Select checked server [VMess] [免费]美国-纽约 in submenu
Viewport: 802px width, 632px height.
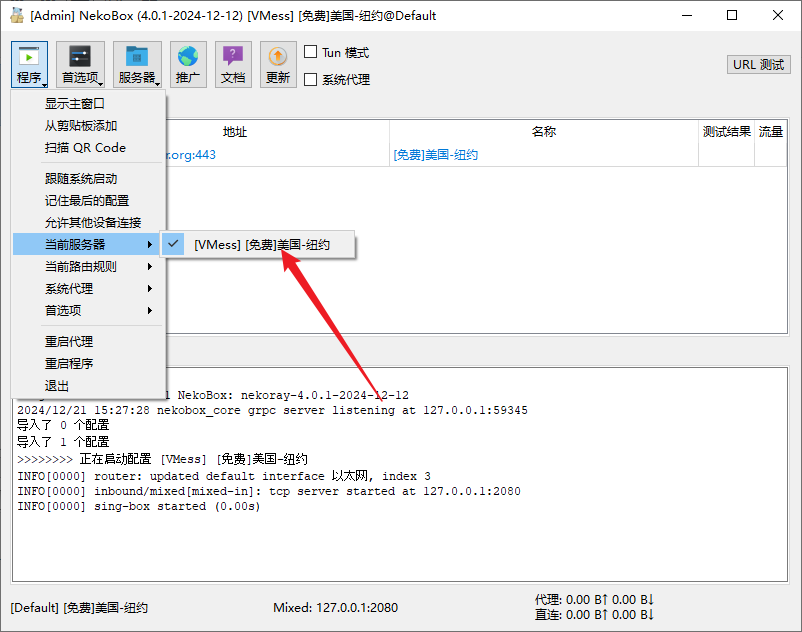258,244
